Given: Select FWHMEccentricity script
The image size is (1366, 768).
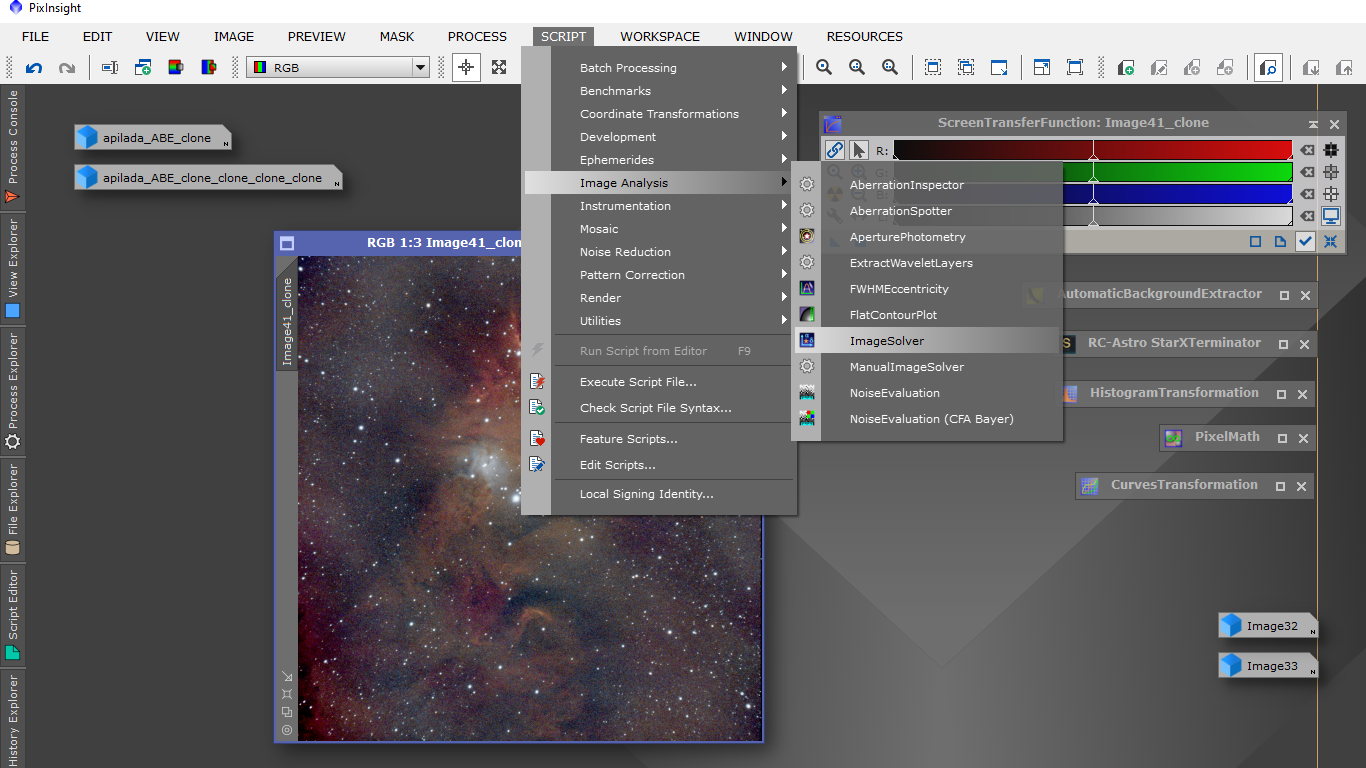Looking at the screenshot, I should [x=927, y=289].
